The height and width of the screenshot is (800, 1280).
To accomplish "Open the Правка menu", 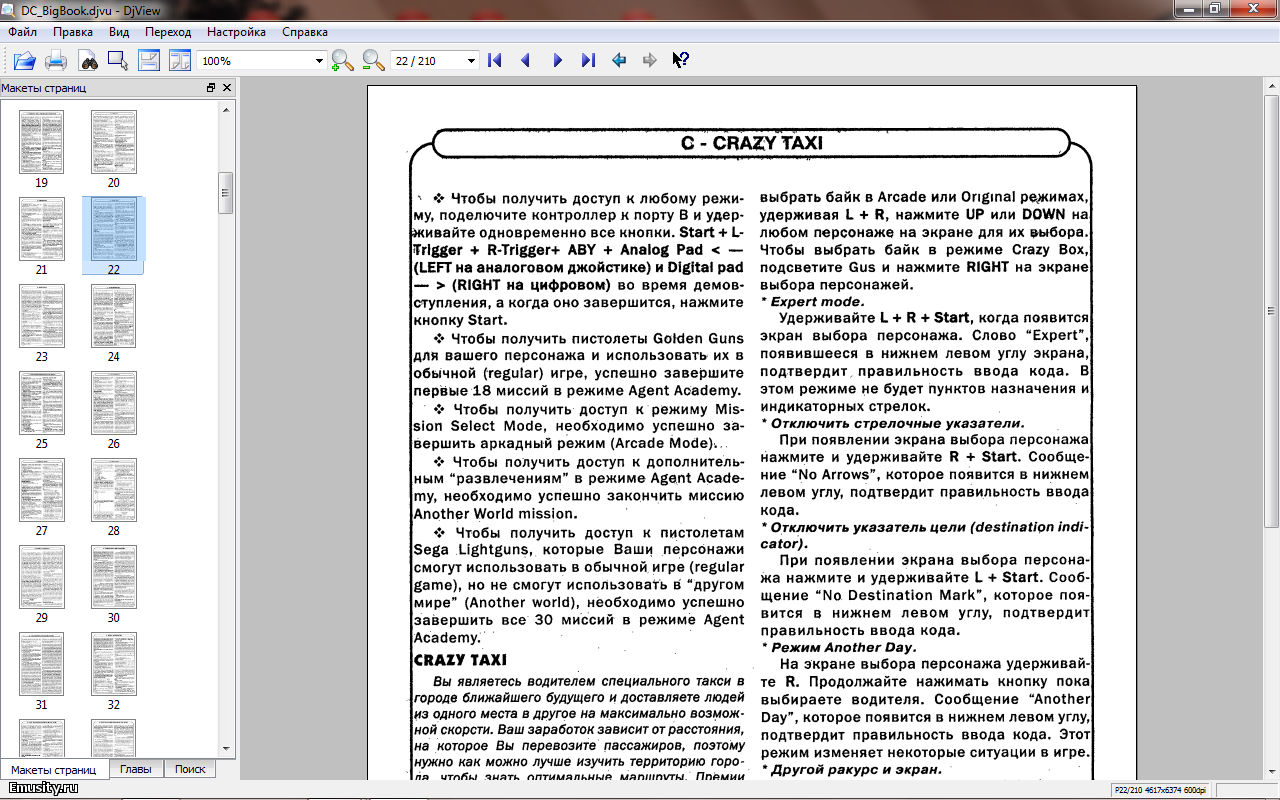I will pyautogui.click(x=73, y=32).
